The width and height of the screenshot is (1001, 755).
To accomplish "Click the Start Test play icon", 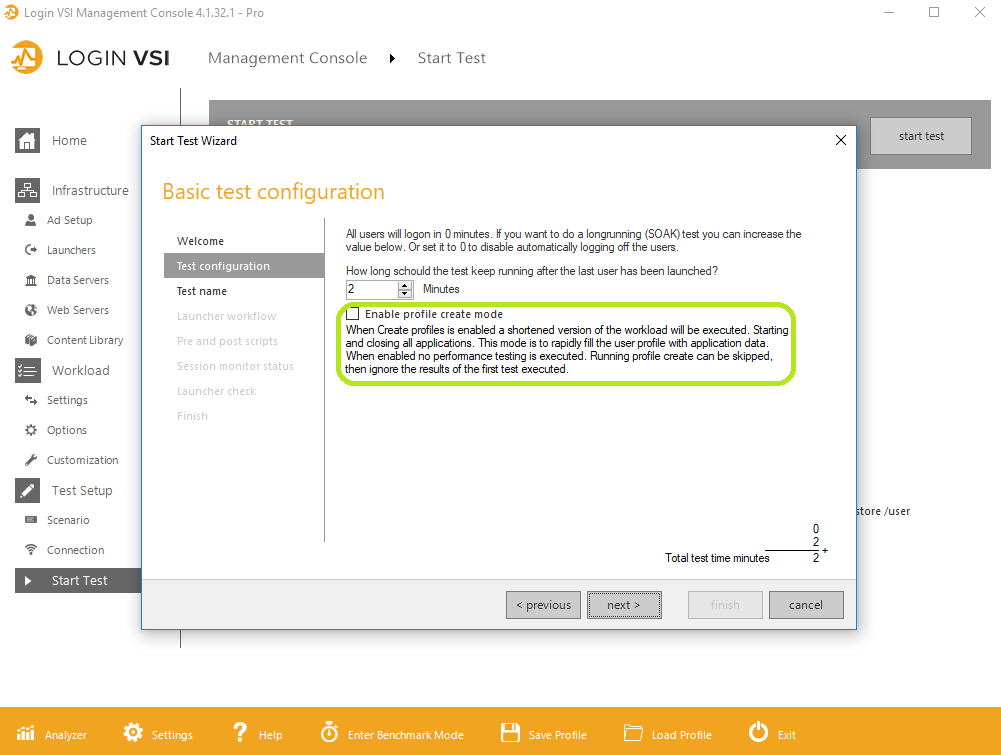I will coord(27,581).
